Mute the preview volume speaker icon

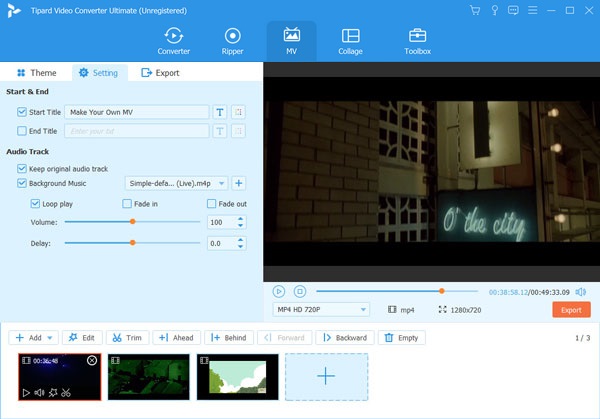coord(580,292)
